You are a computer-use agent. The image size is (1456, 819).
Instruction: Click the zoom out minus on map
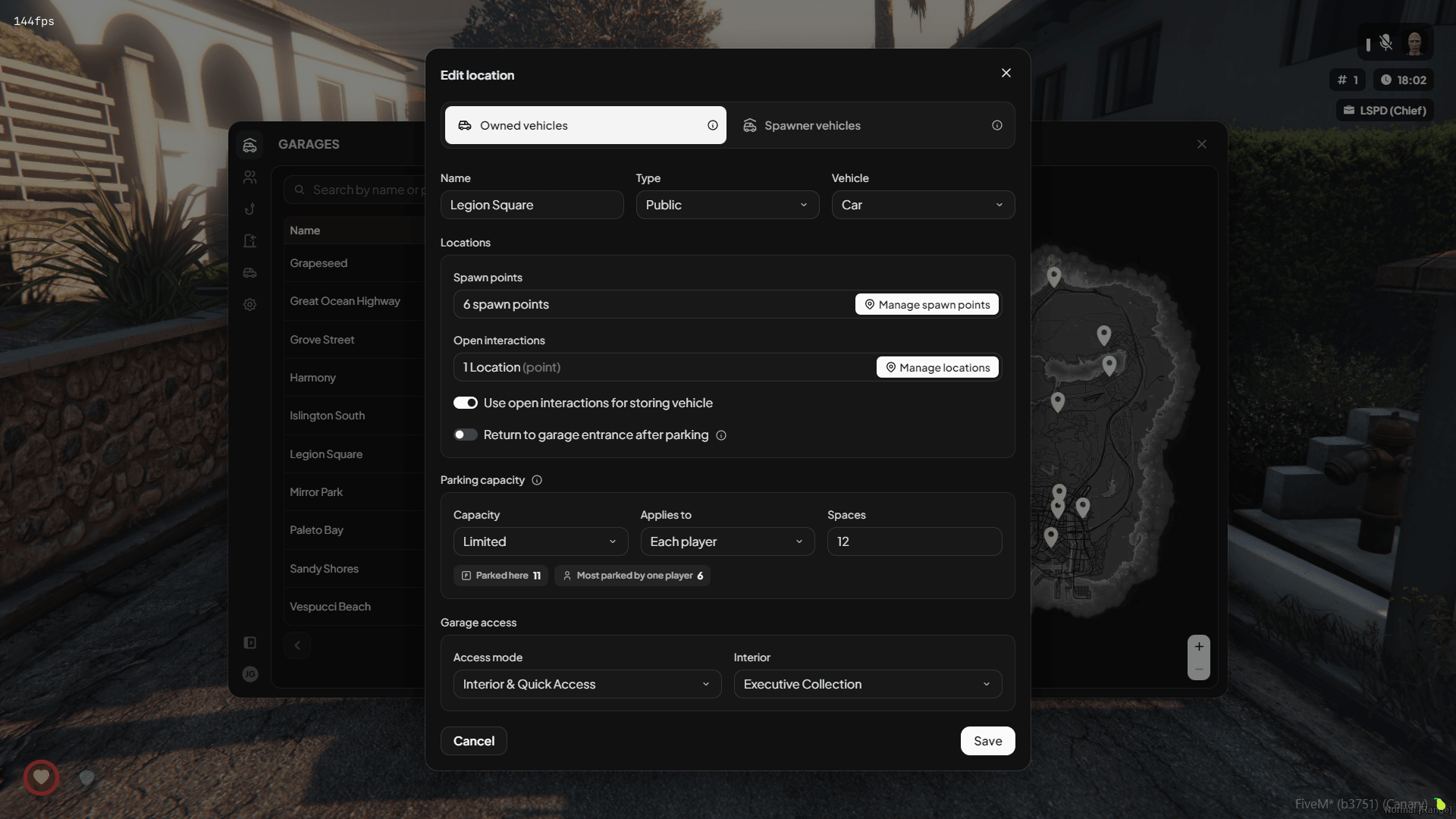coord(1199,669)
